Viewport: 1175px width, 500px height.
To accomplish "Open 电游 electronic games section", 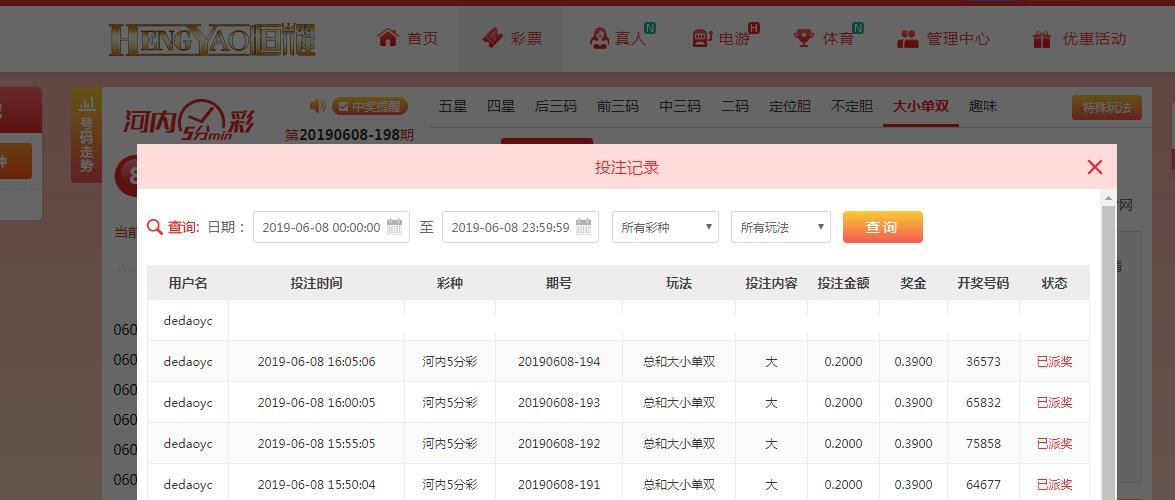I will tap(722, 39).
